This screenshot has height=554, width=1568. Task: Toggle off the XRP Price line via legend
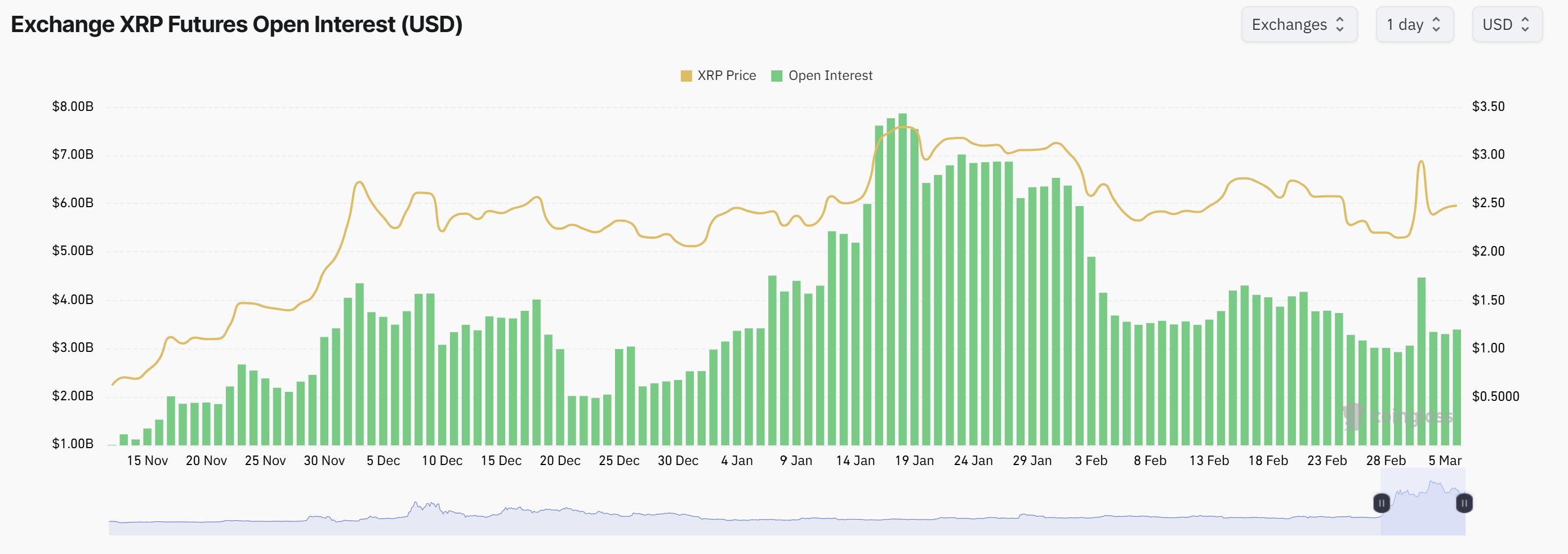(x=727, y=75)
